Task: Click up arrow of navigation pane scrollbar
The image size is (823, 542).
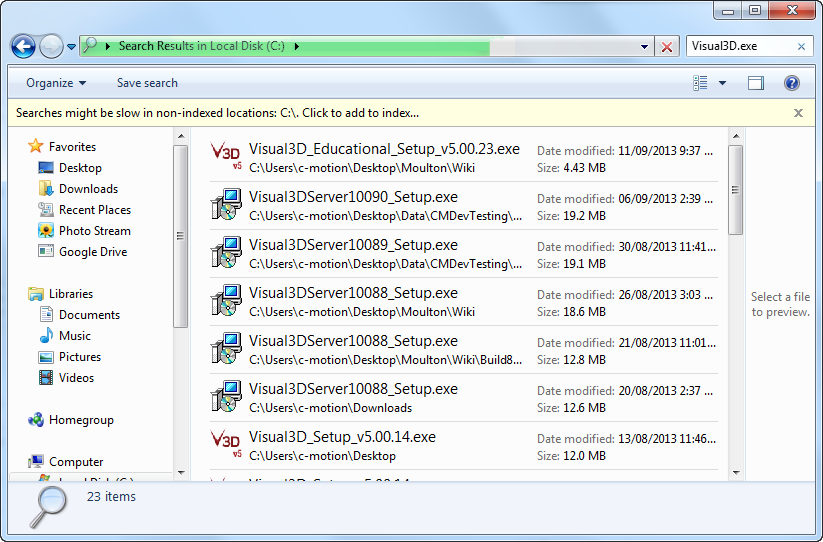Action: [181, 136]
